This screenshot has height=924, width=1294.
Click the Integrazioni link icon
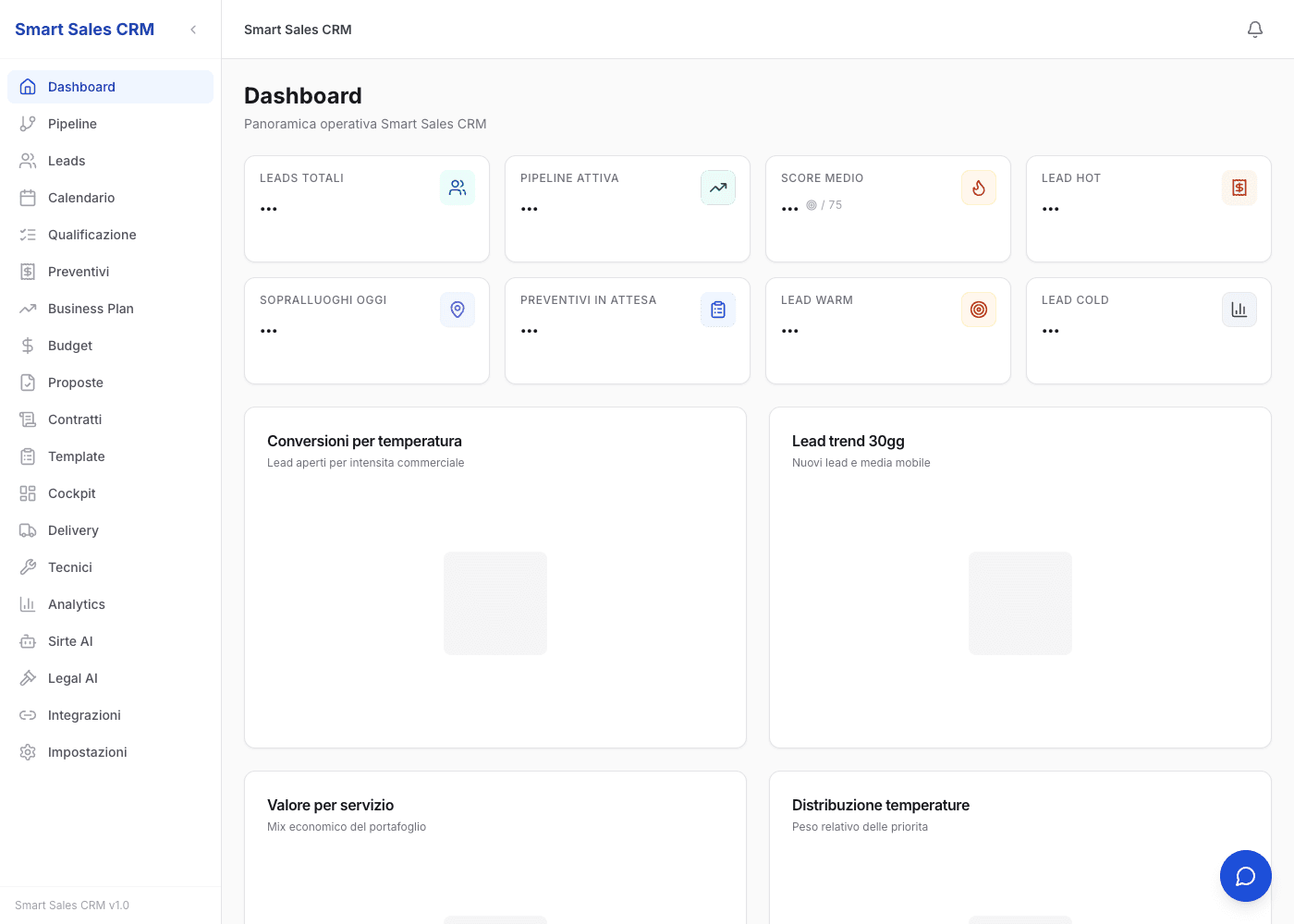coord(28,715)
